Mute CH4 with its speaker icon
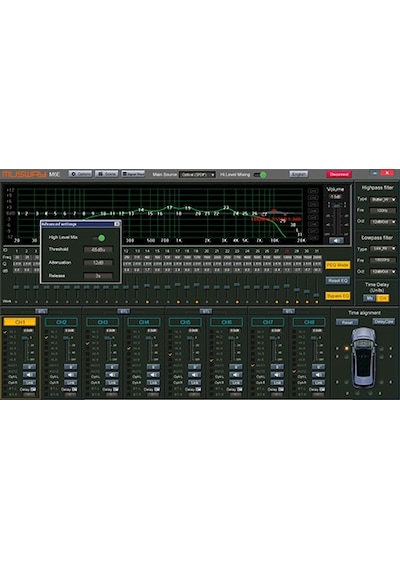The height and width of the screenshot is (570, 400). coord(153,374)
